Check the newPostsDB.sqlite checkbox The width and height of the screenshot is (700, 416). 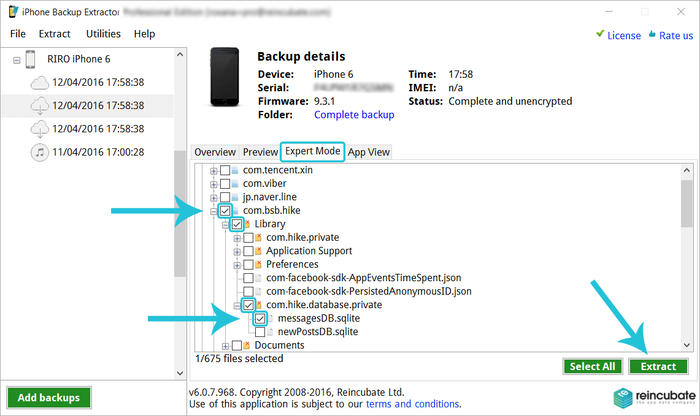tap(260, 332)
